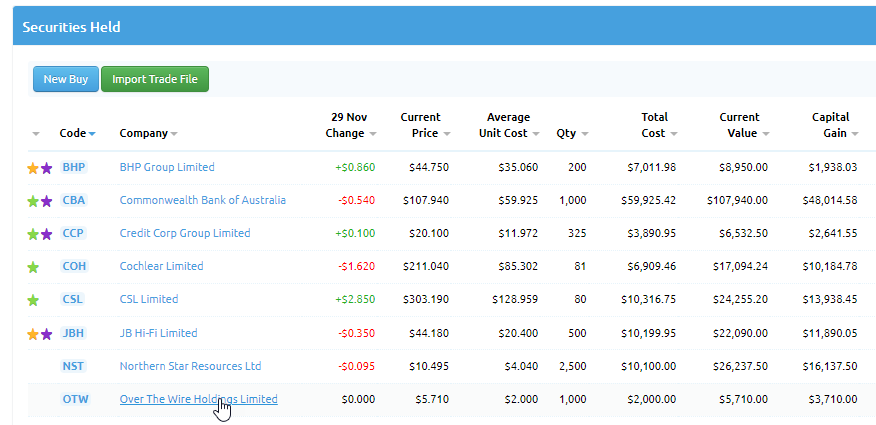Select the NST code tag

click(x=73, y=366)
